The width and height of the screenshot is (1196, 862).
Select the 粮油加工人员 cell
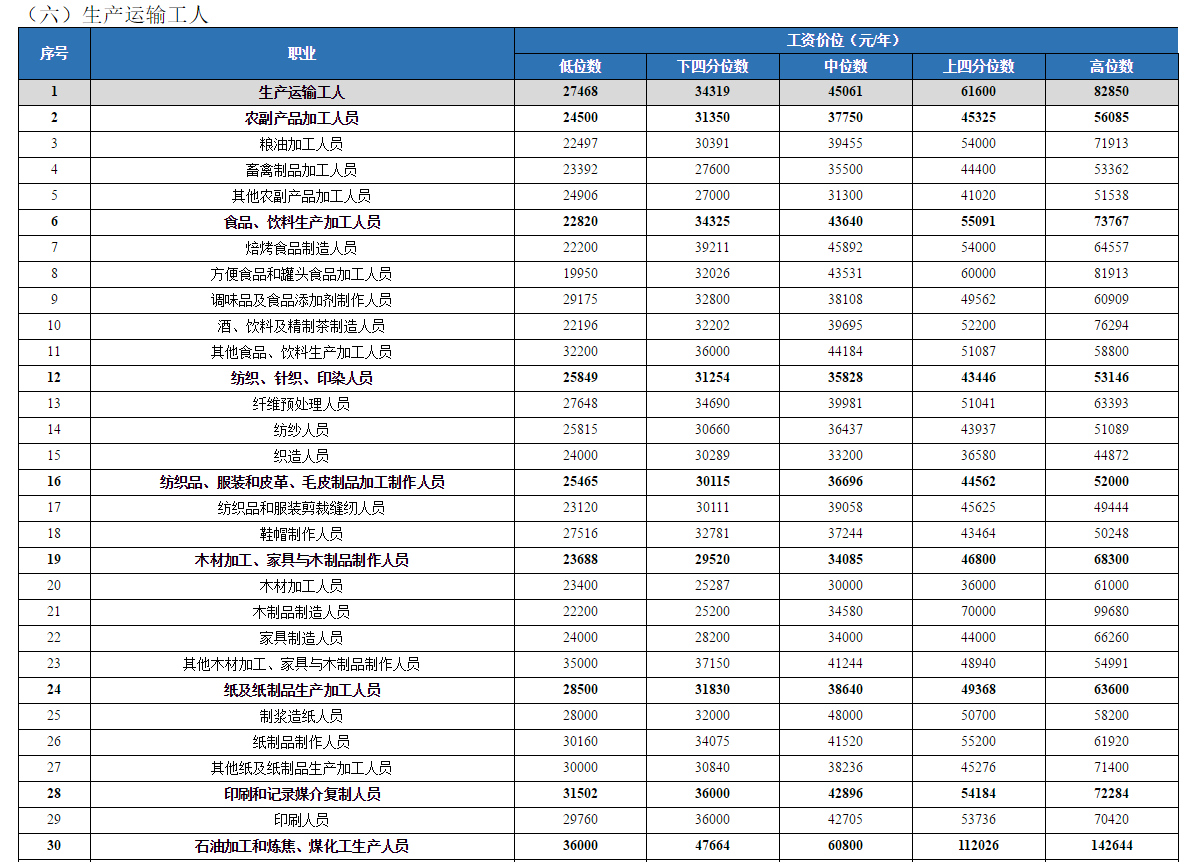tap(302, 144)
